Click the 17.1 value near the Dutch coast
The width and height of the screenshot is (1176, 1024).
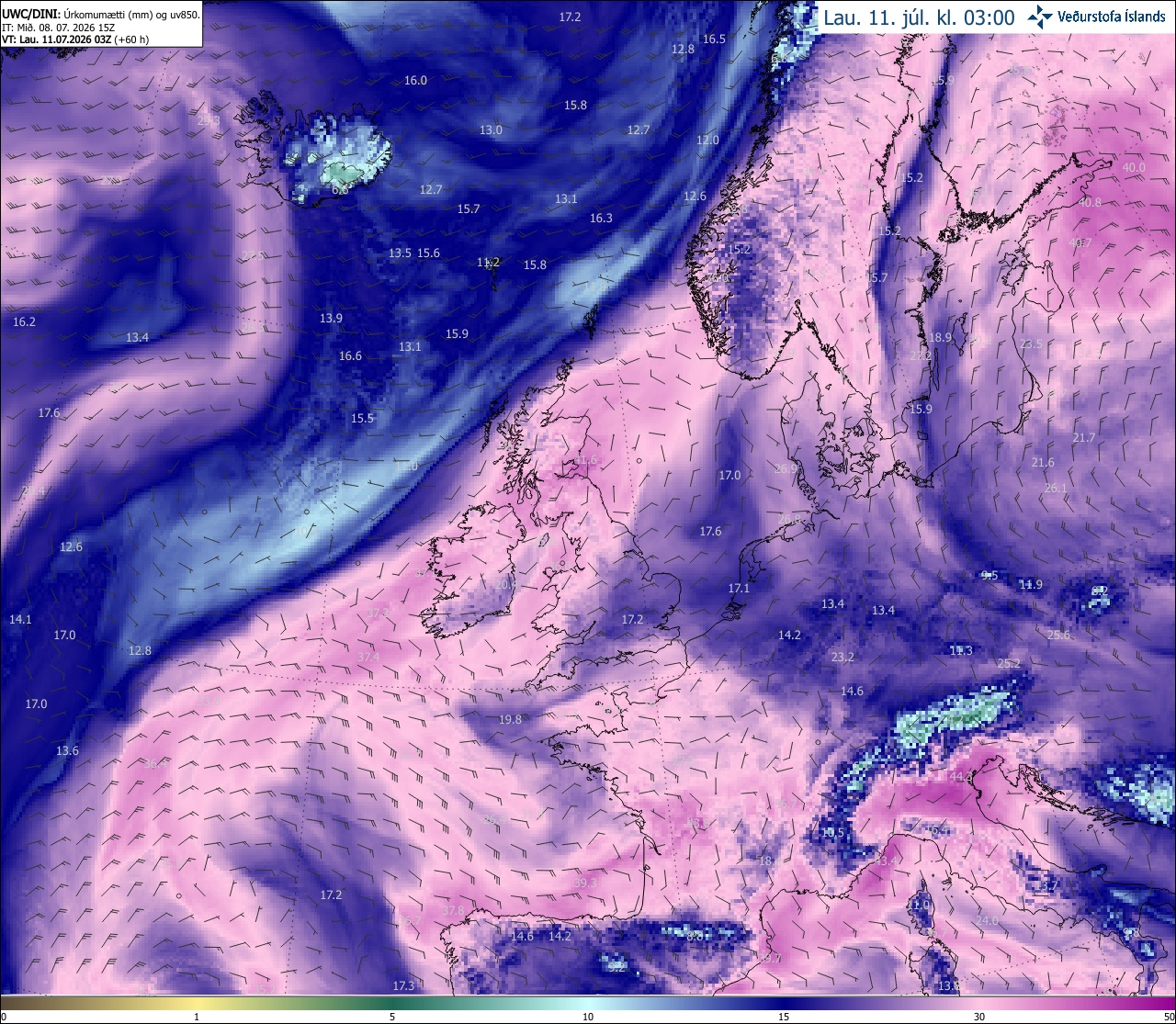point(739,588)
